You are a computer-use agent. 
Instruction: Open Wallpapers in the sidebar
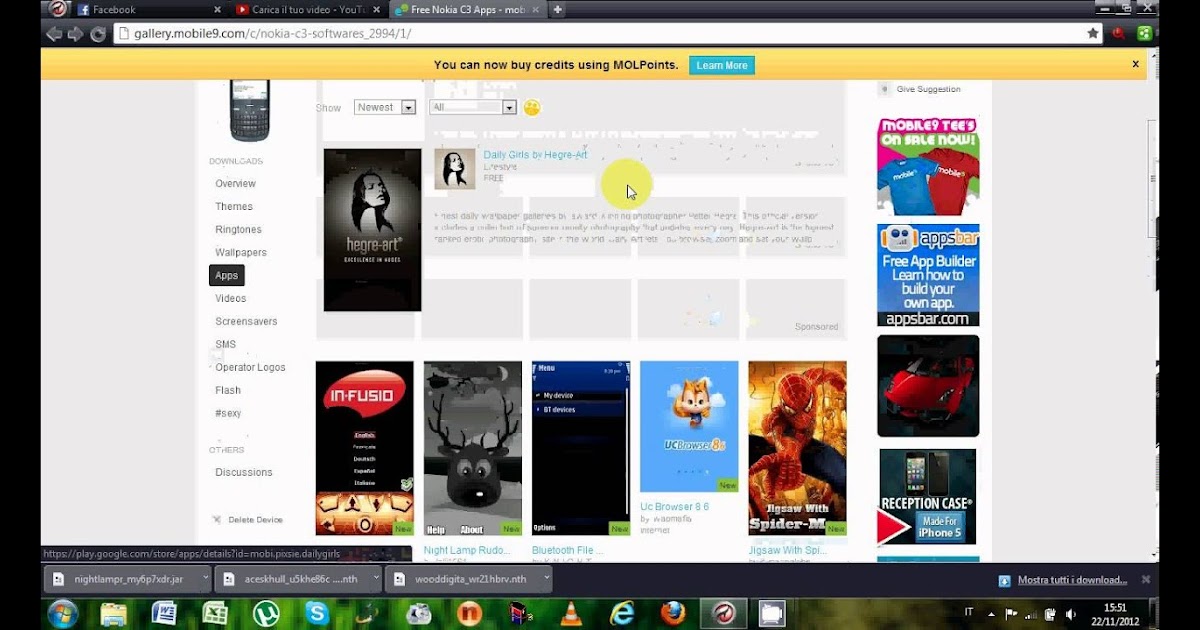241,253
